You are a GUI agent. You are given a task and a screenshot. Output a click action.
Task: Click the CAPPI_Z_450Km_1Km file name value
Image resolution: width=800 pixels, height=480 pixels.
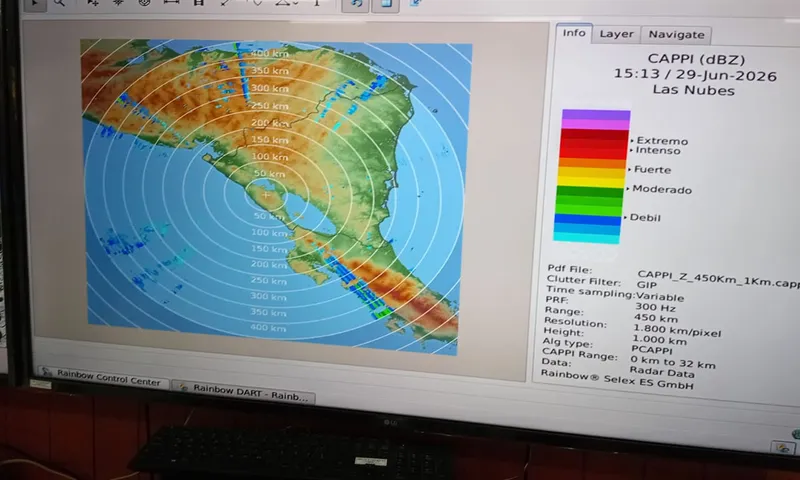718,279
